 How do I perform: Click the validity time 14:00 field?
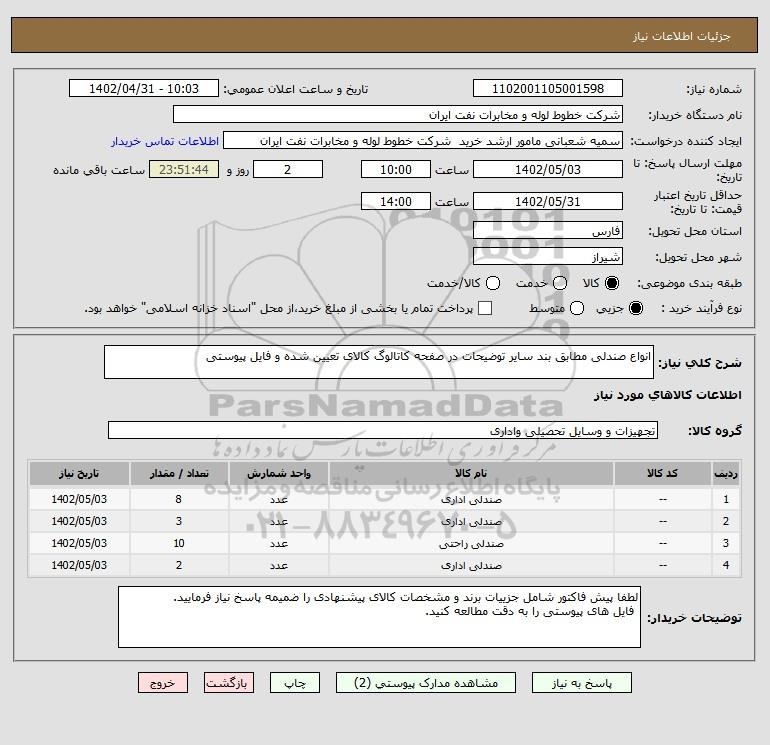(396, 201)
